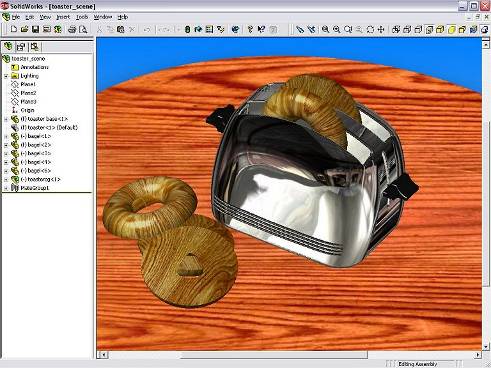The width and height of the screenshot is (491, 368).
Task: Click the bright yellow Shaded display icon
Action: tap(452, 29)
